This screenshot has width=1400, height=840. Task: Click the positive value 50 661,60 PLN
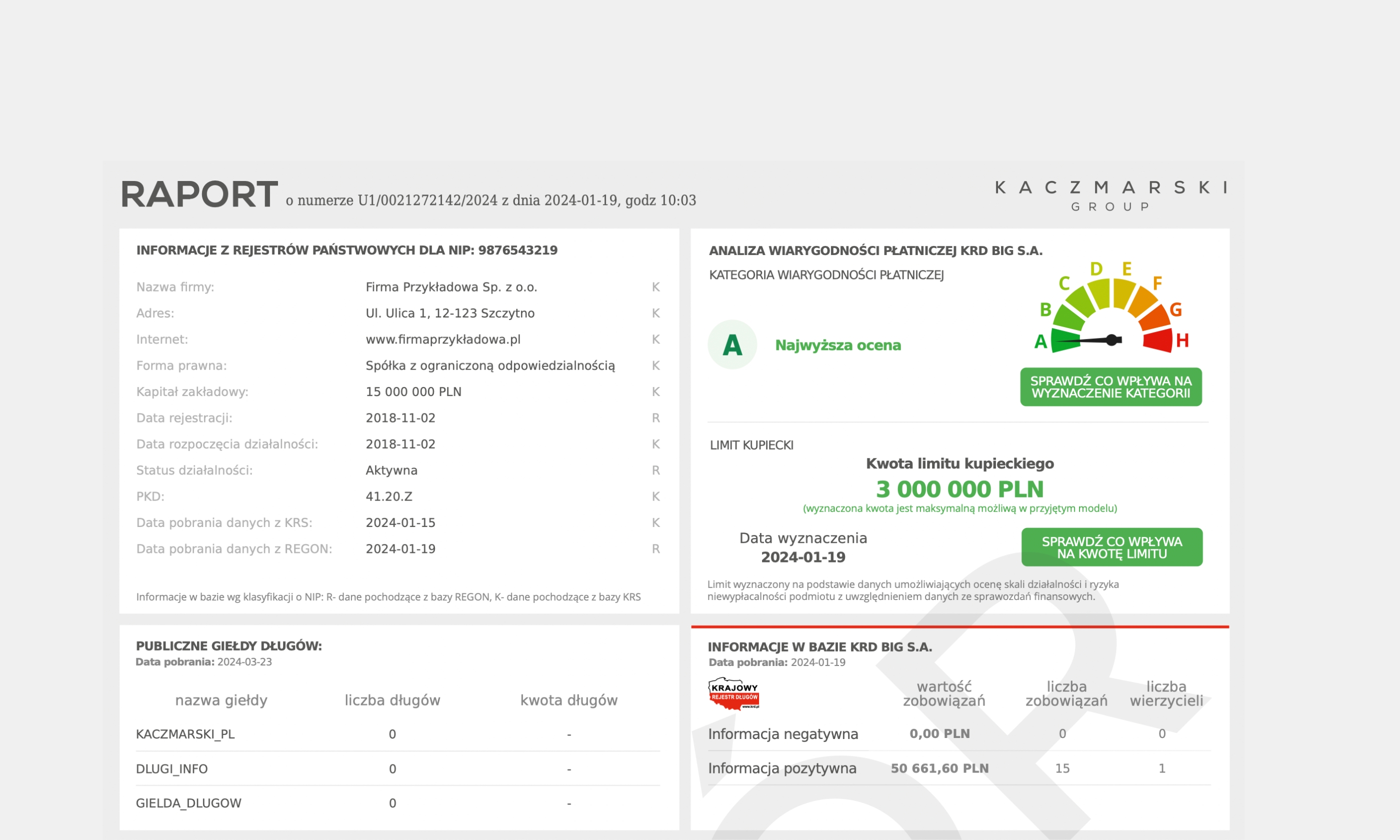pos(940,768)
